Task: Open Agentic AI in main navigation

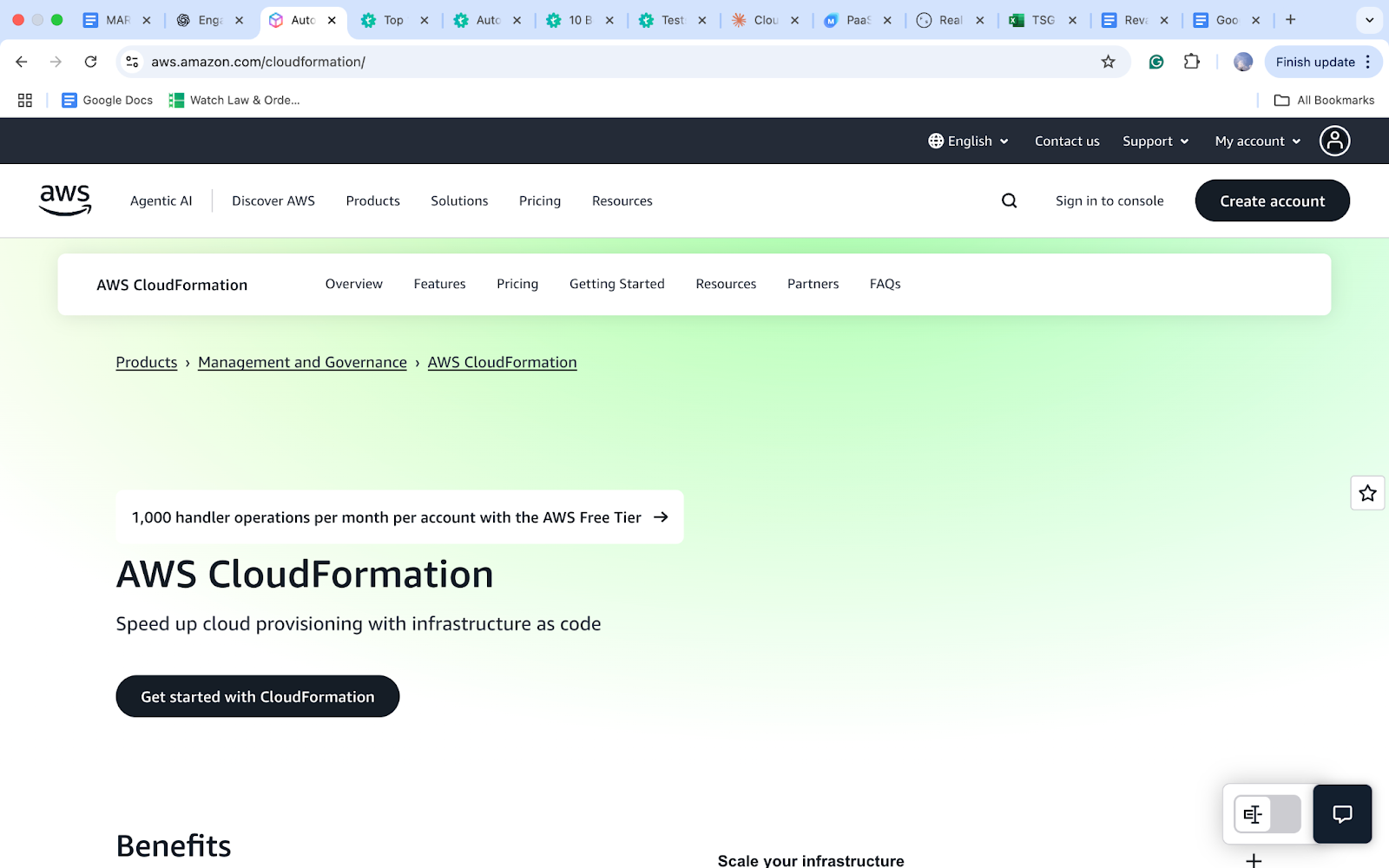Action: (161, 201)
